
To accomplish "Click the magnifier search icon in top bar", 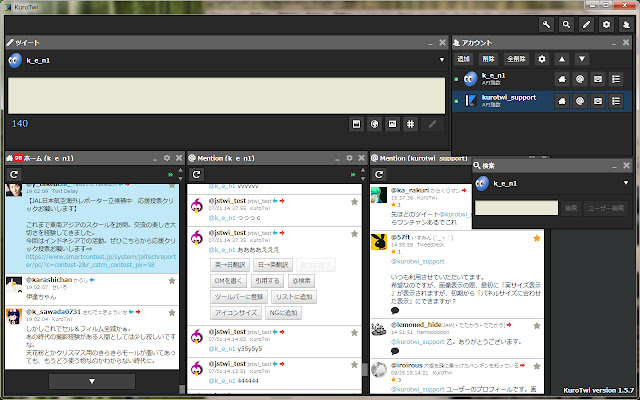I will pyautogui.click(x=567, y=24).
